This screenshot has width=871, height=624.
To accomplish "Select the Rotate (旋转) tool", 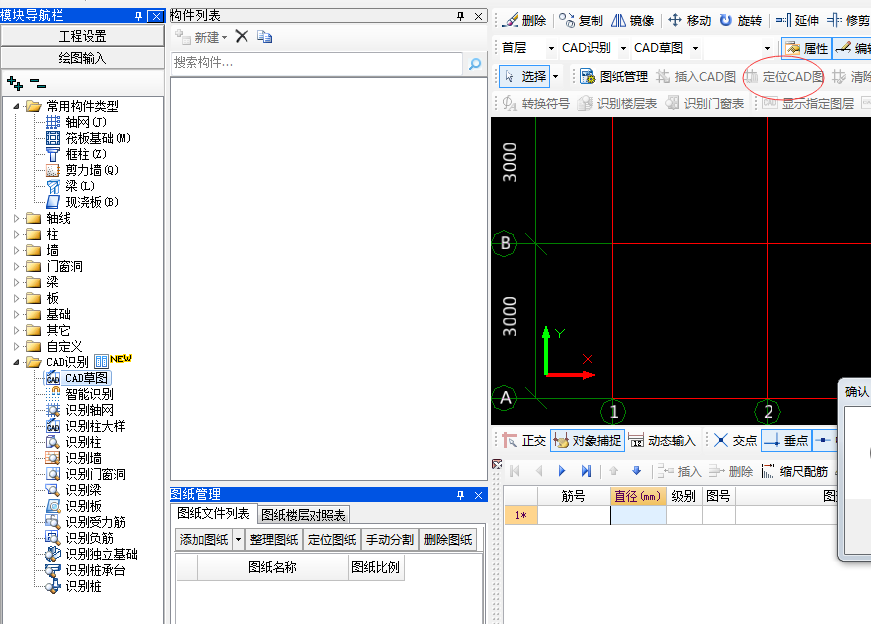I will point(740,21).
